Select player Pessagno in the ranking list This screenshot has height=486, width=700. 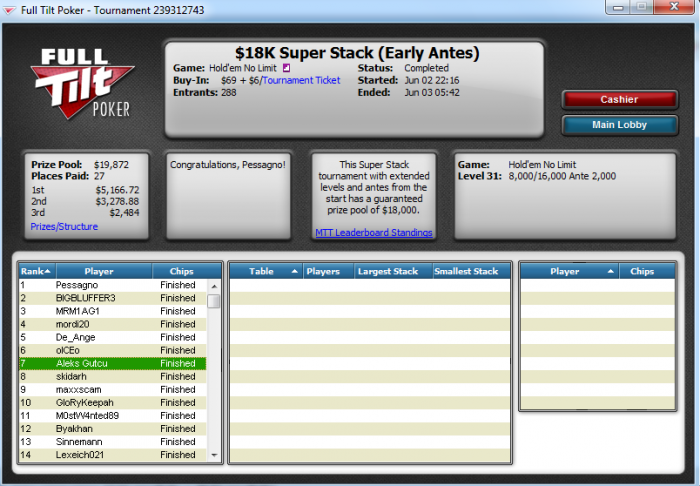click(x=112, y=285)
